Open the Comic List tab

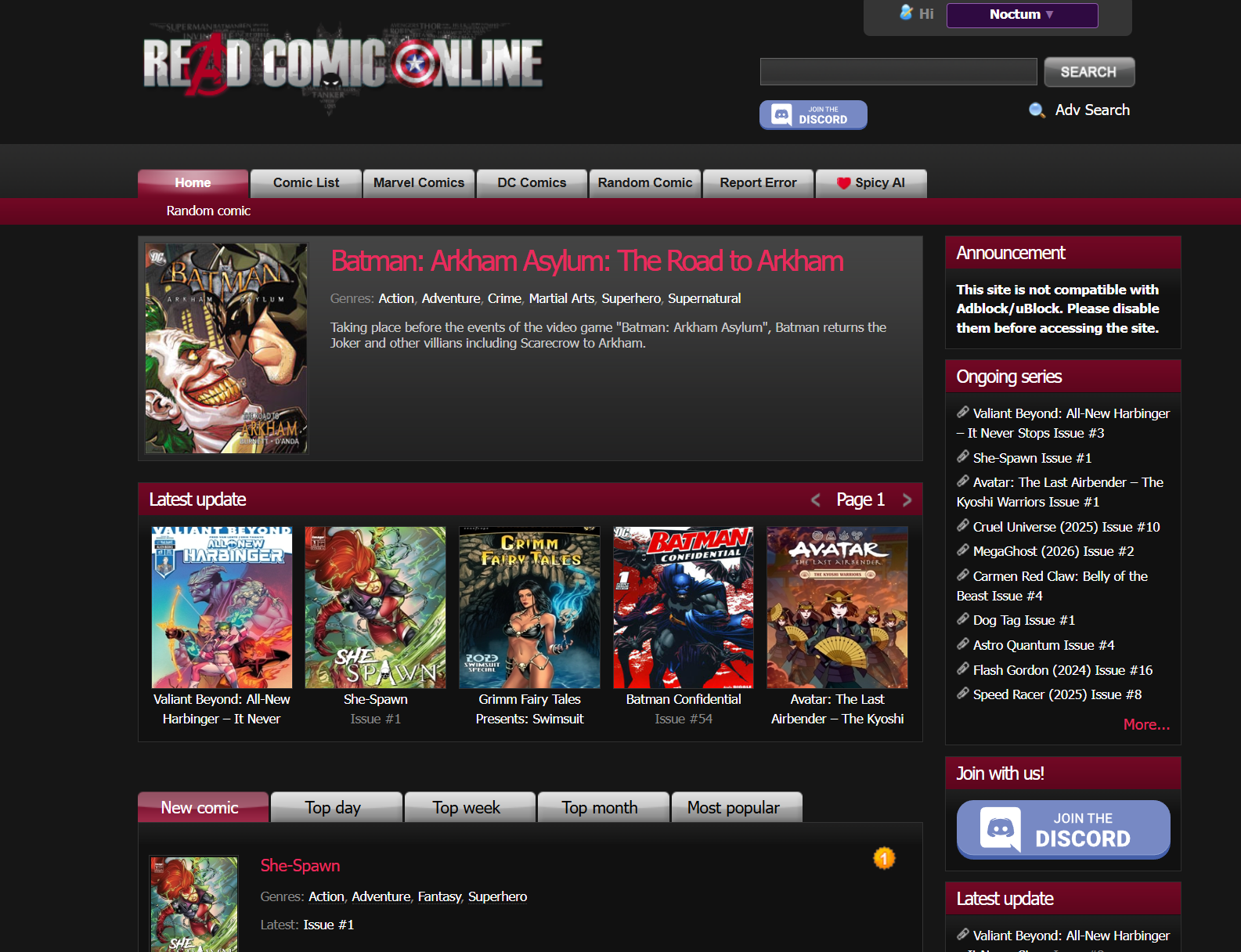pyautogui.click(x=306, y=183)
